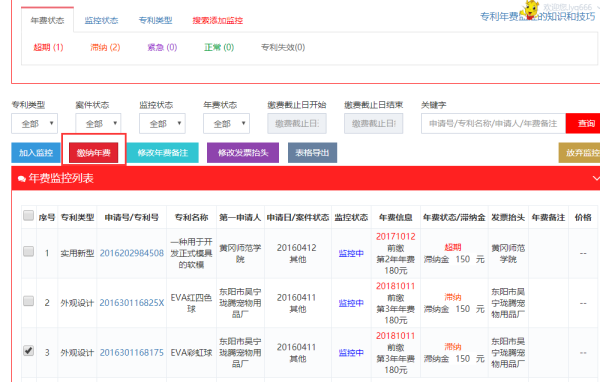
Task: Filter by 超期 (1) status
Action: 48,47
